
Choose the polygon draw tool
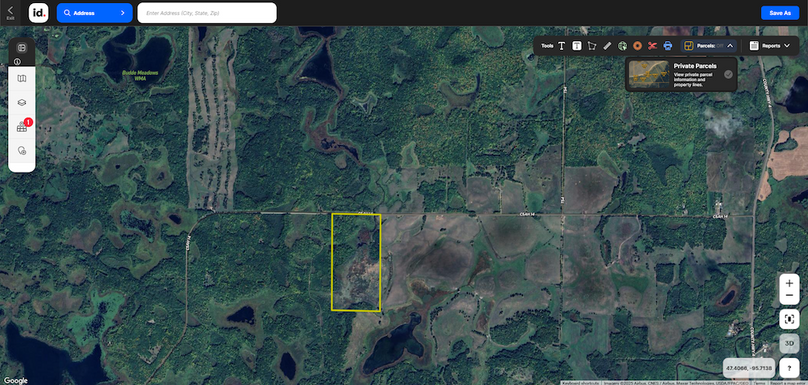(x=592, y=46)
